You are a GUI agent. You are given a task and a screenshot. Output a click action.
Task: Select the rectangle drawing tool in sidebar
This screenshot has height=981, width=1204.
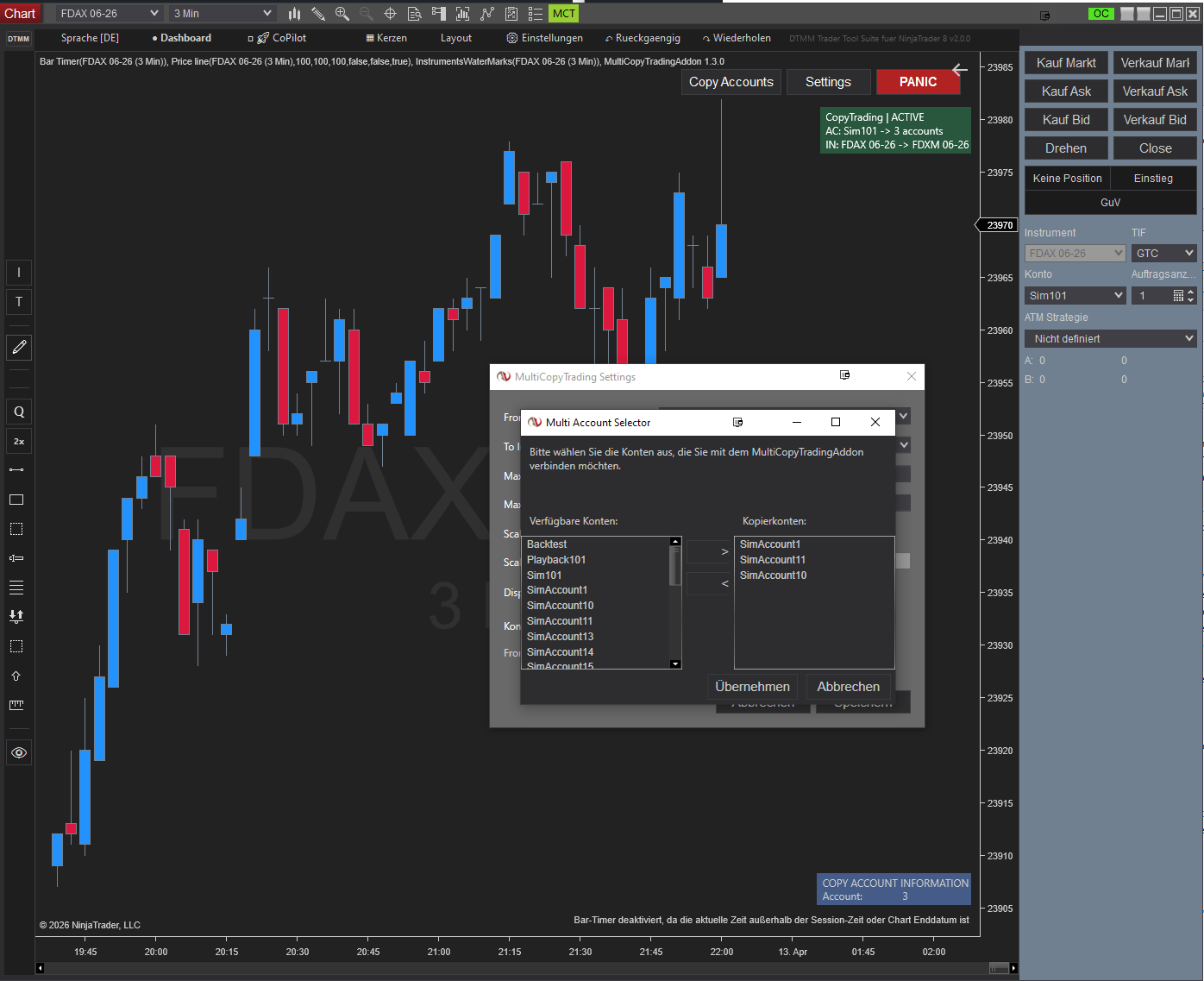point(16,500)
